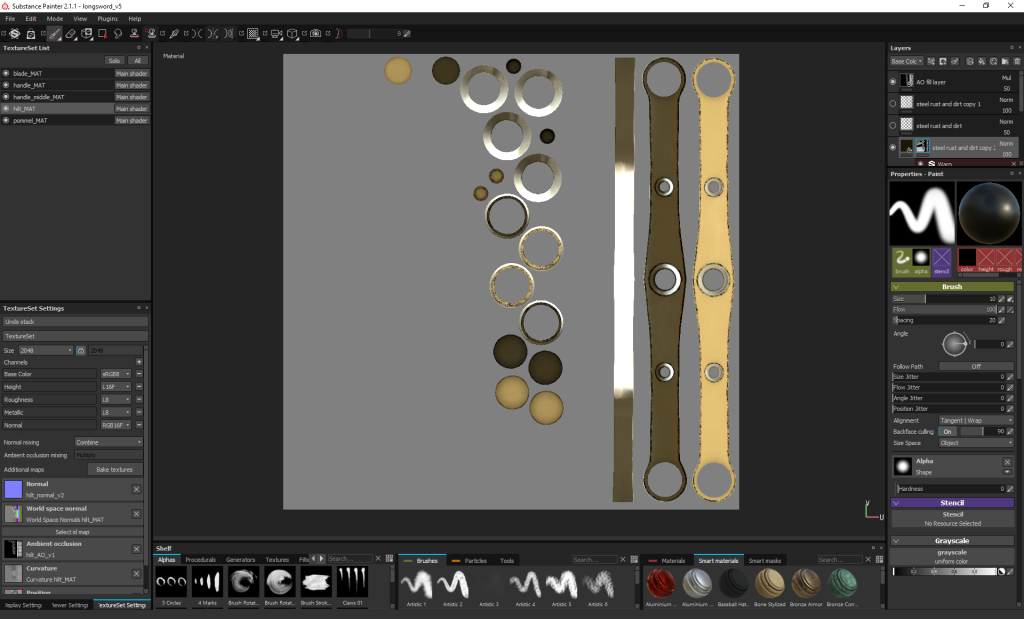Viewport: 1024px width, 619px height.
Task: Click the Solo button in TextureSet List
Action: coord(114,61)
